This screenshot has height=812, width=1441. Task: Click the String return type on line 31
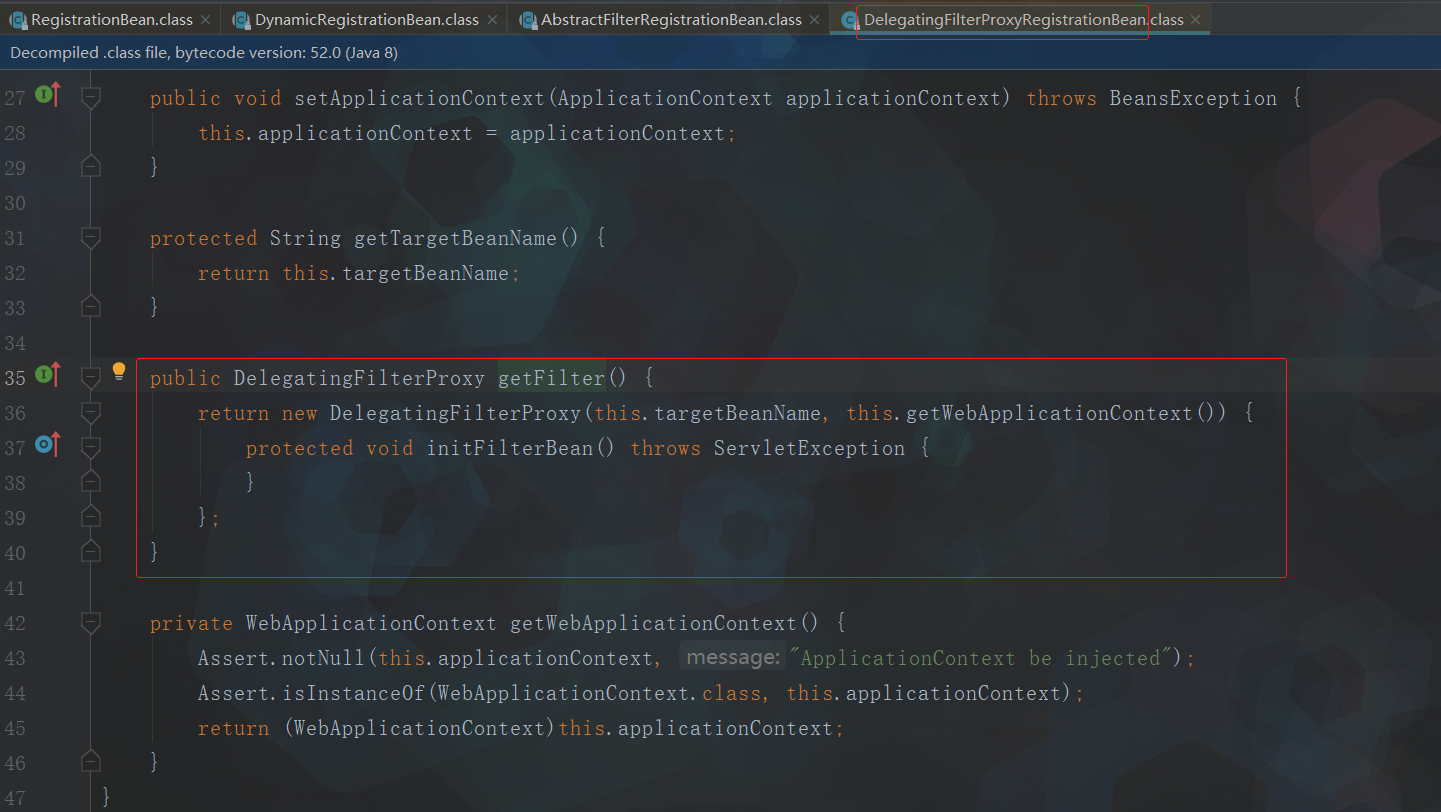point(306,238)
